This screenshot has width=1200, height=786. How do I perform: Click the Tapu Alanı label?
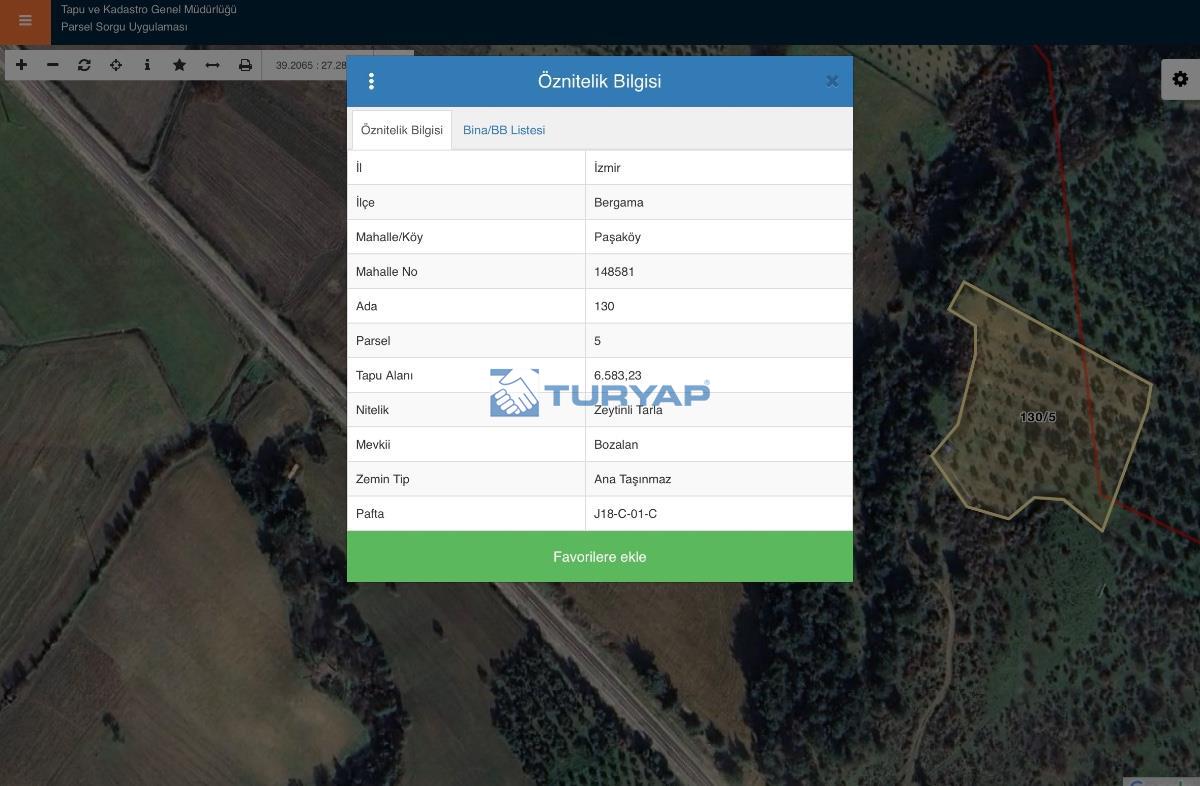(x=384, y=375)
